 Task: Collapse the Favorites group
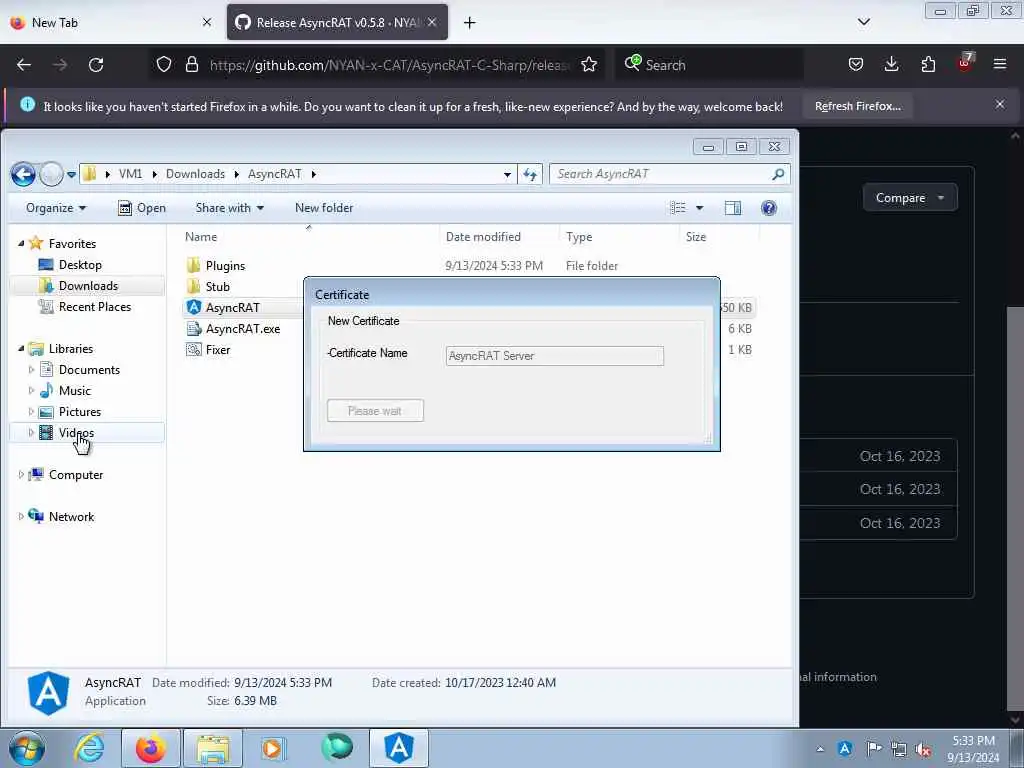(x=21, y=243)
